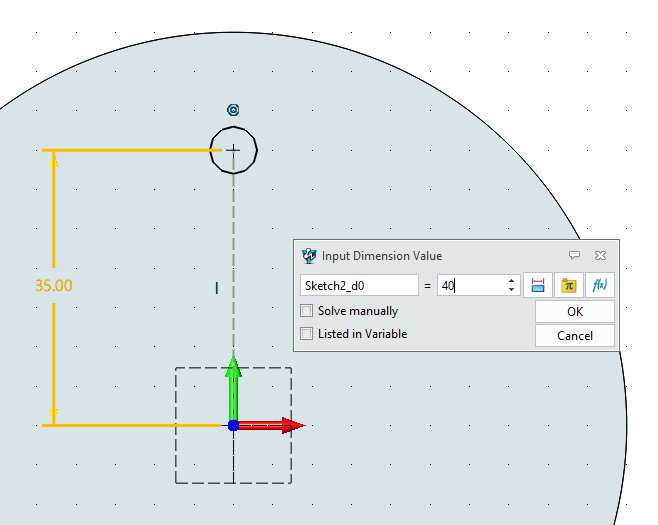Click the OK button in the dialog
This screenshot has height=525, width=658.
574,311
